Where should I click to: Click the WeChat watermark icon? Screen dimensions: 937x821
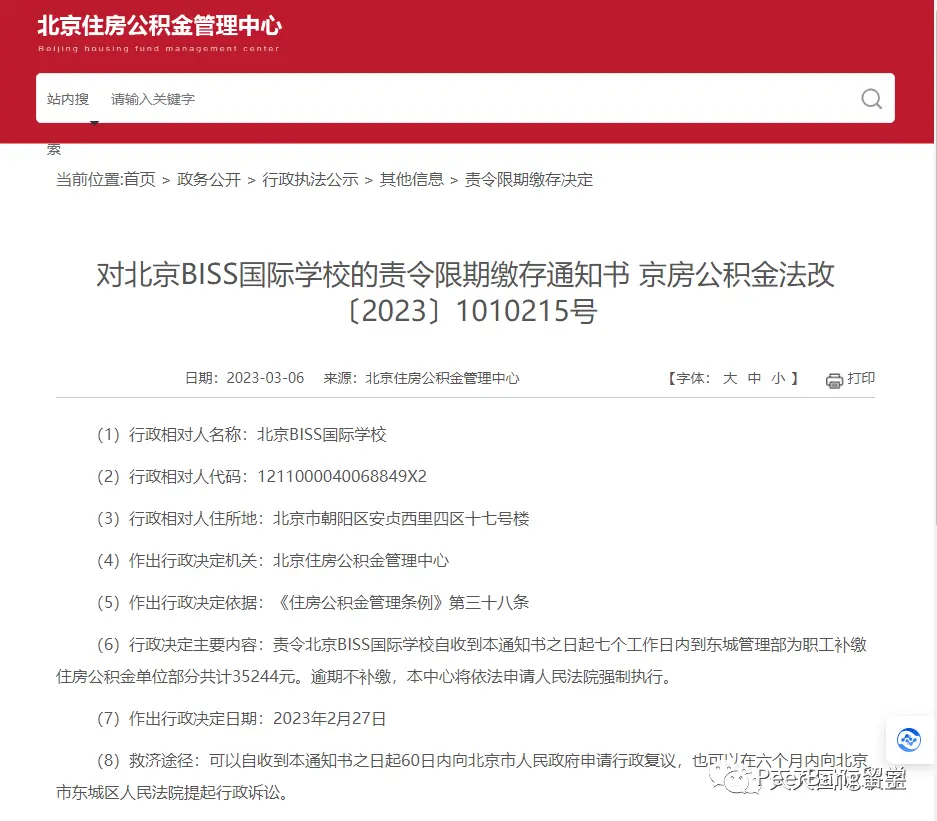coord(733,779)
